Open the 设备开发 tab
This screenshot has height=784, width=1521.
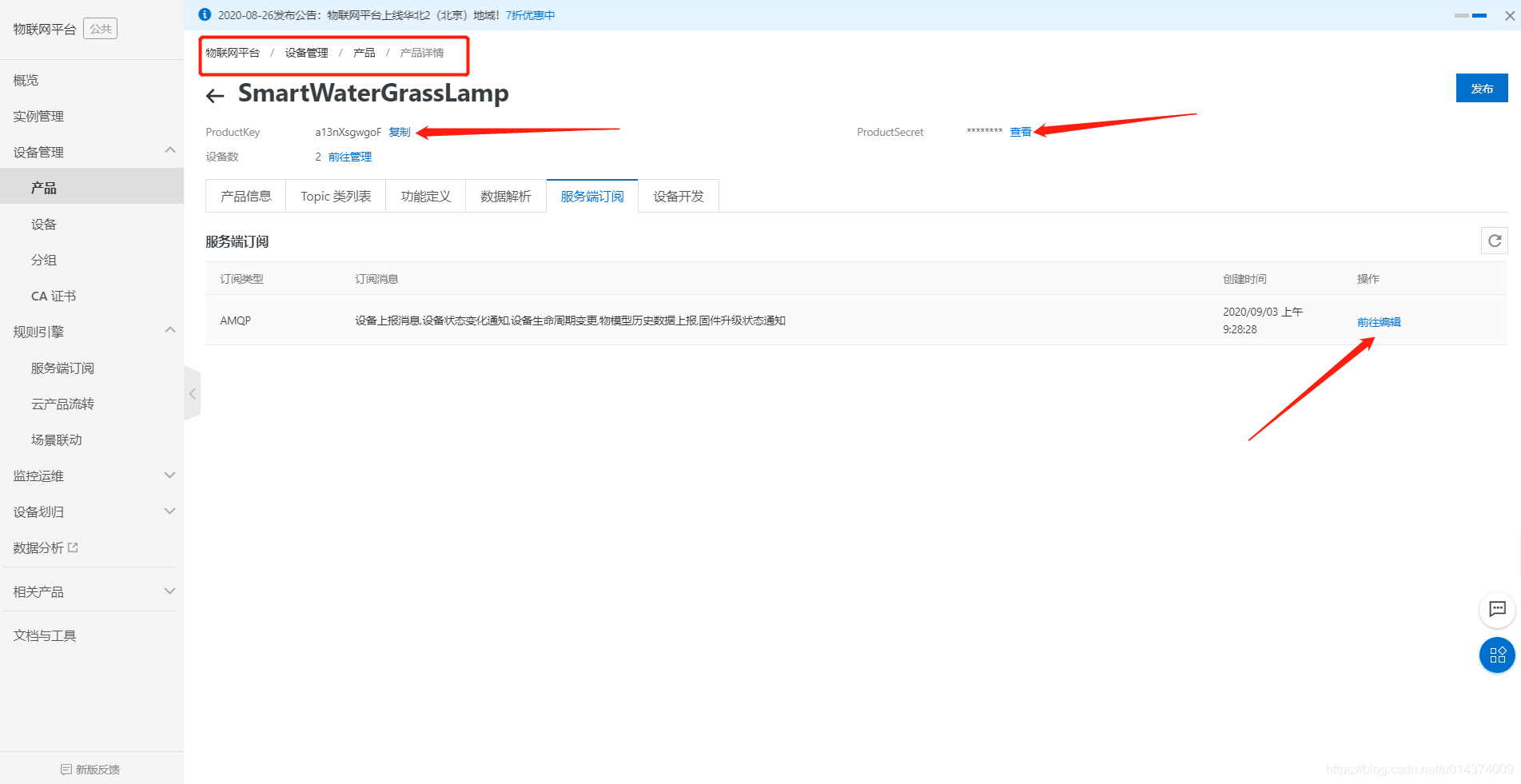(679, 196)
